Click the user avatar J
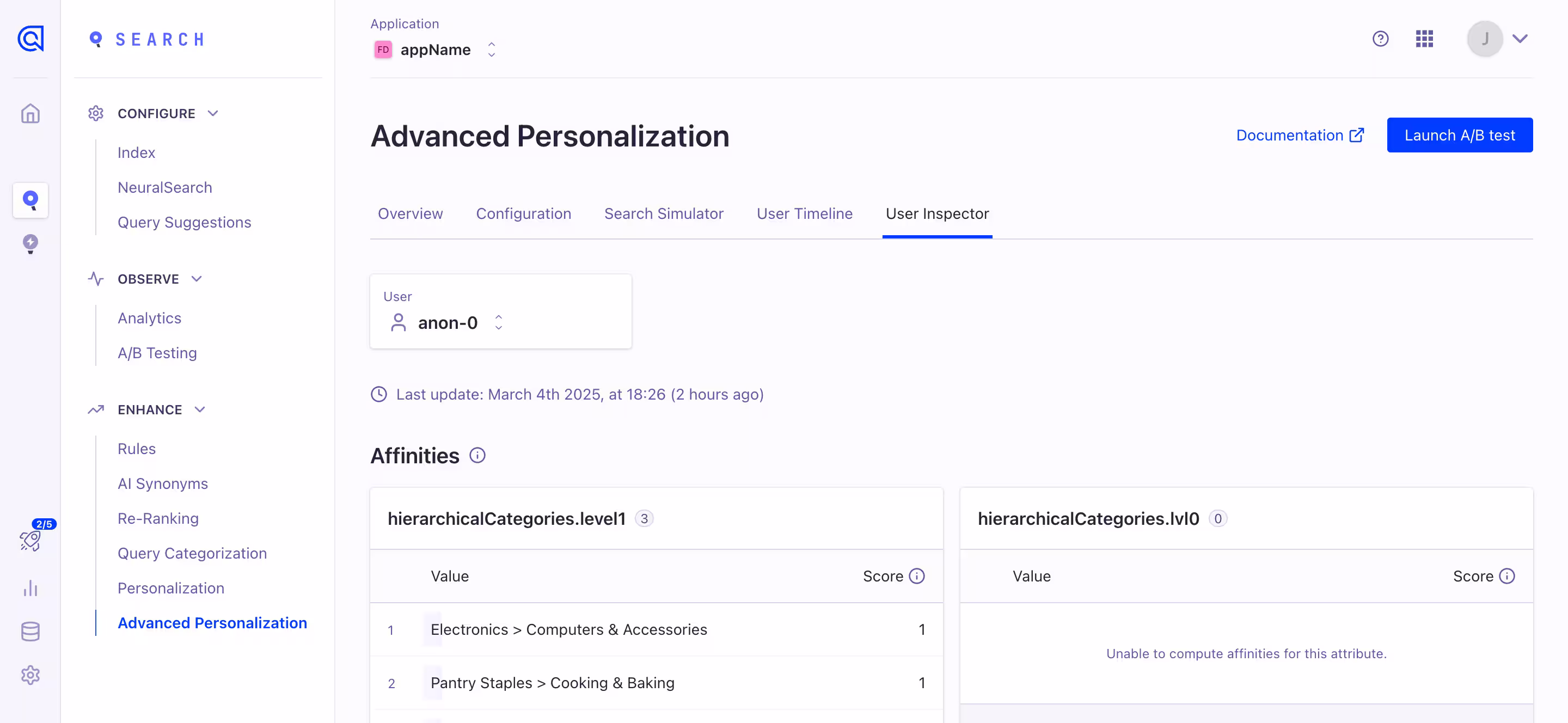 coord(1485,39)
